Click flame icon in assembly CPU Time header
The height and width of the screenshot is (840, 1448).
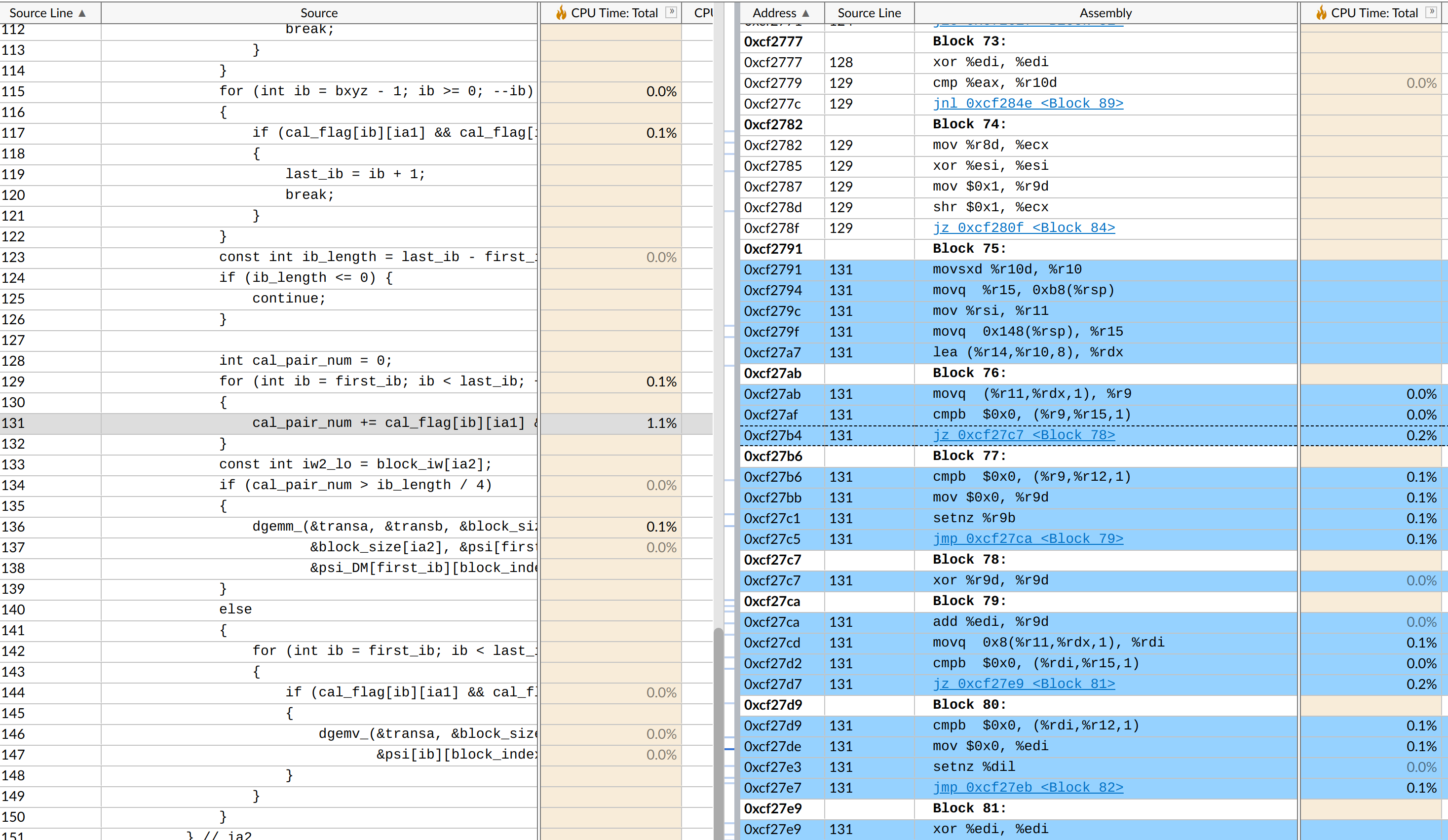point(1321,13)
